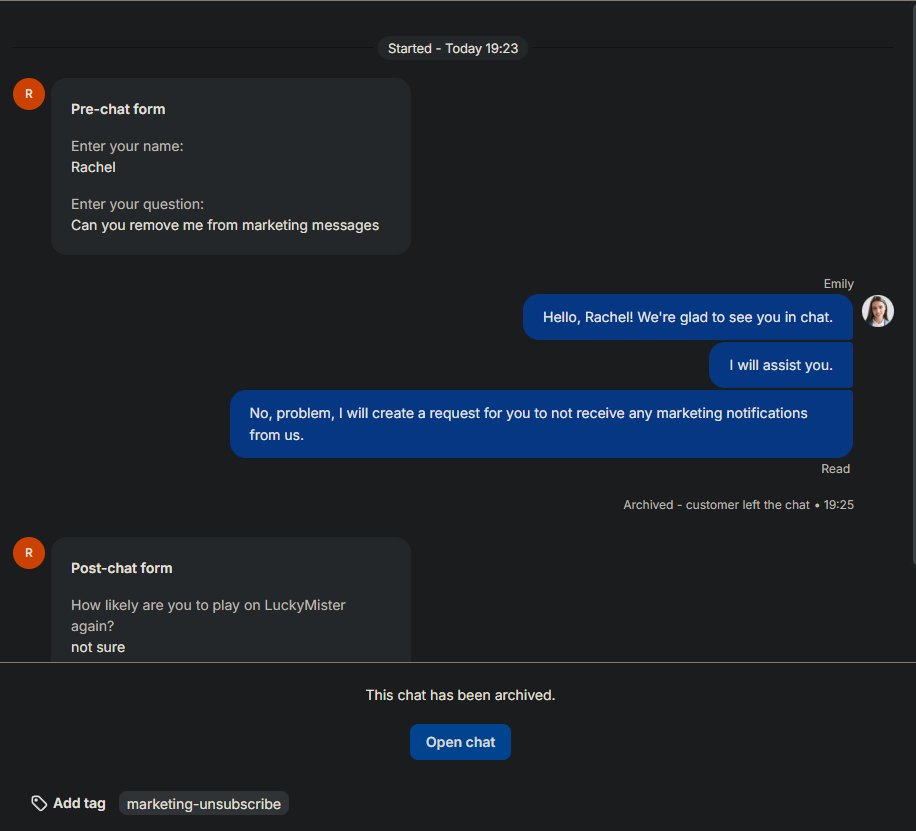Select the "Hello, Rachel!" greeting message bubble
This screenshot has height=831, width=916.
pos(687,317)
